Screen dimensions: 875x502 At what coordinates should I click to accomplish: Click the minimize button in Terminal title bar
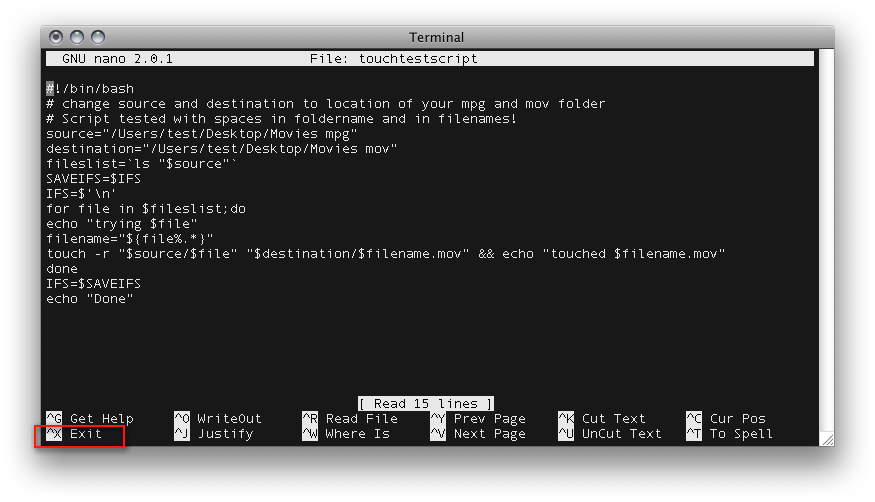[77, 37]
